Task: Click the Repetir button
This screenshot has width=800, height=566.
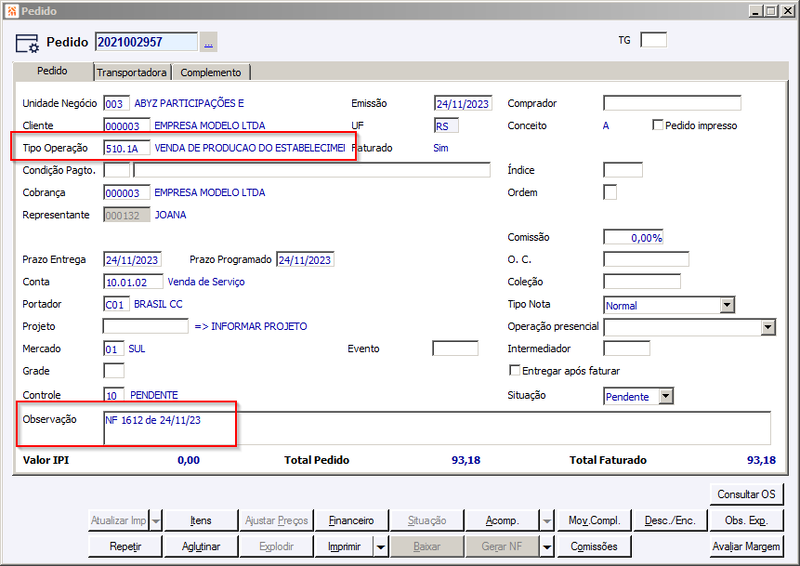Action: 125,547
